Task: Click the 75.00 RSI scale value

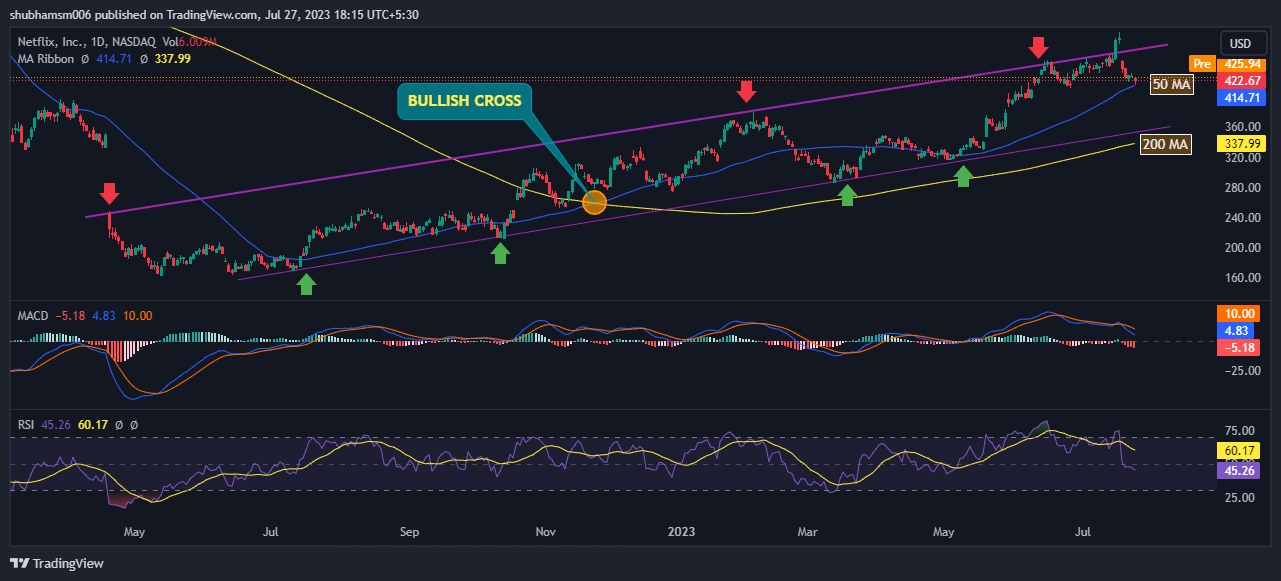Action: point(1240,432)
